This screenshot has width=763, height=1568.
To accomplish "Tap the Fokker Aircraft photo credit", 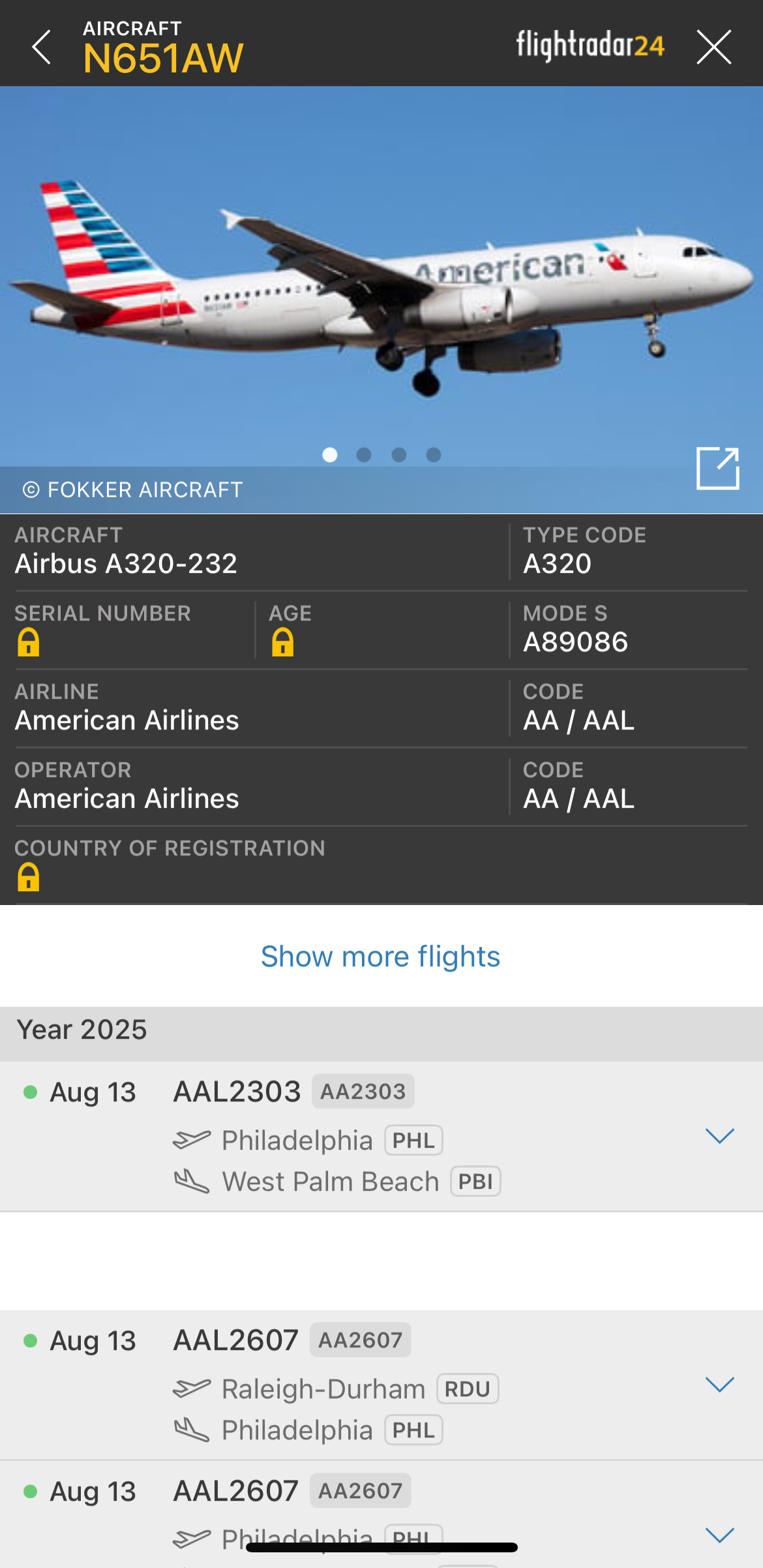I will click(133, 489).
